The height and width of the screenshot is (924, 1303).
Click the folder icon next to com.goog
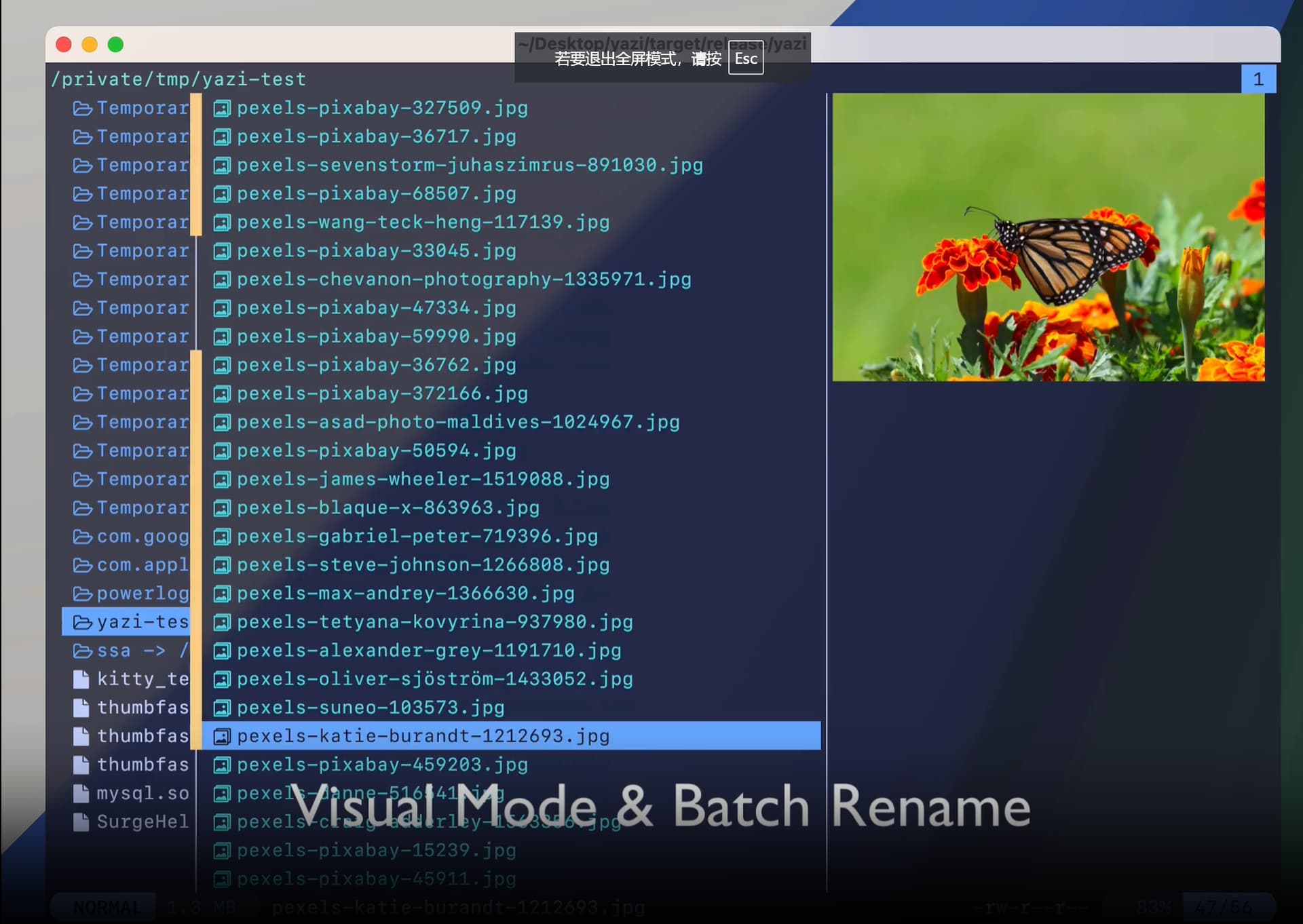(82, 537)
